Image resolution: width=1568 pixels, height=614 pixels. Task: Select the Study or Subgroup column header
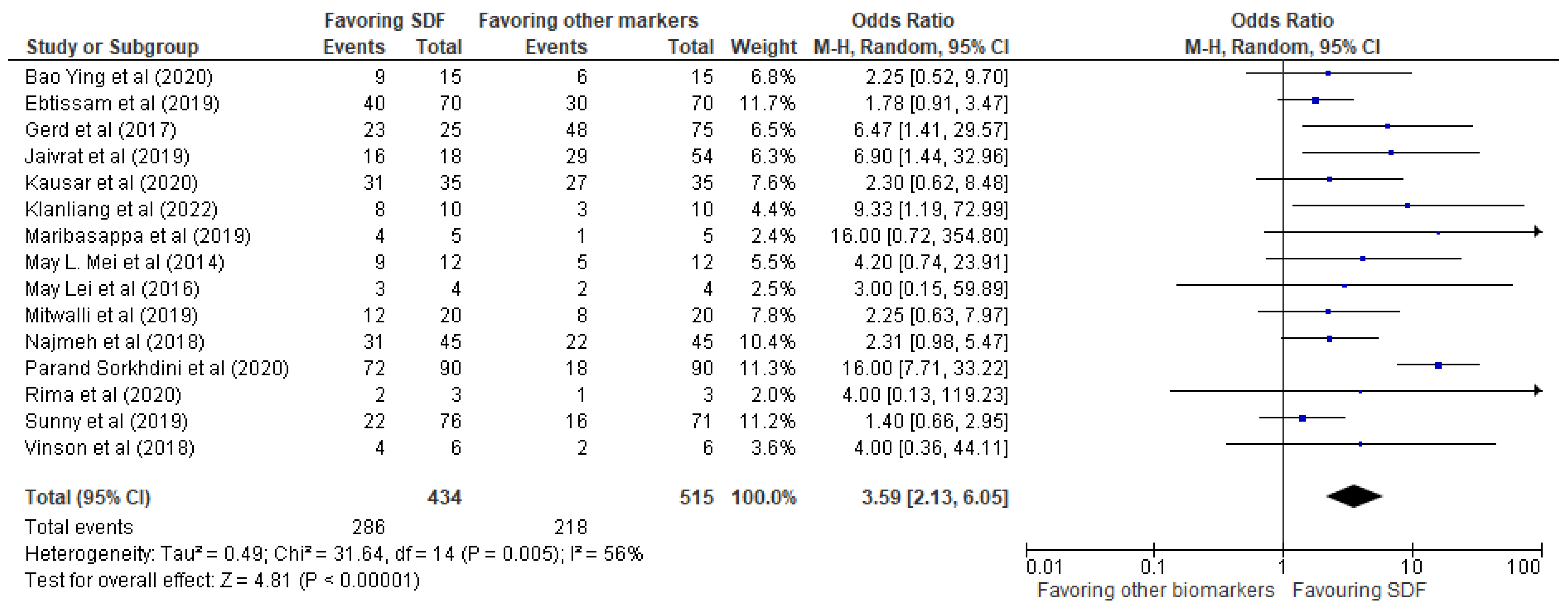tap(113, 47)
